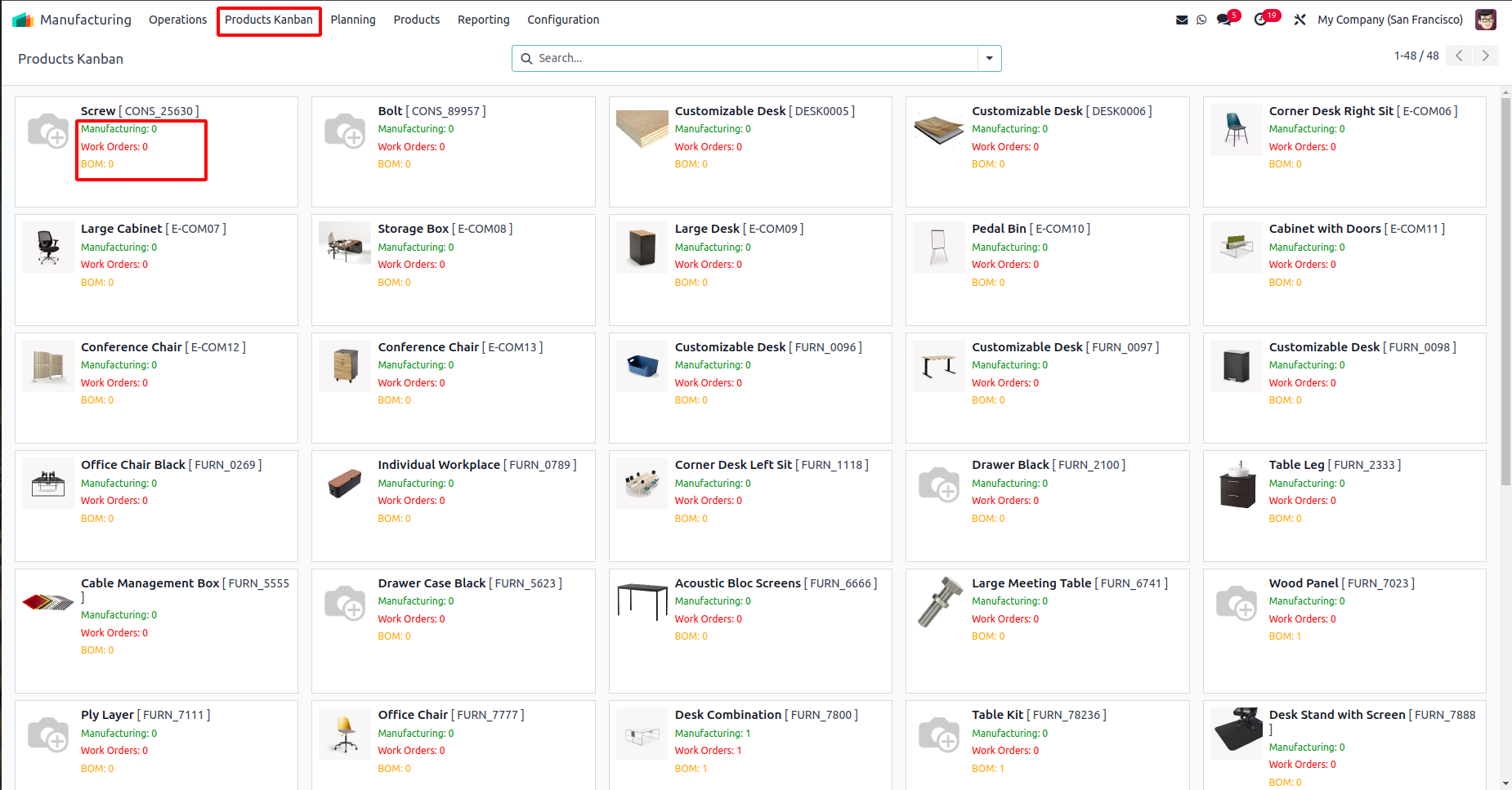
Task: Click Drawer Black camera placeholder image
Action: click(x=939, y=484)
